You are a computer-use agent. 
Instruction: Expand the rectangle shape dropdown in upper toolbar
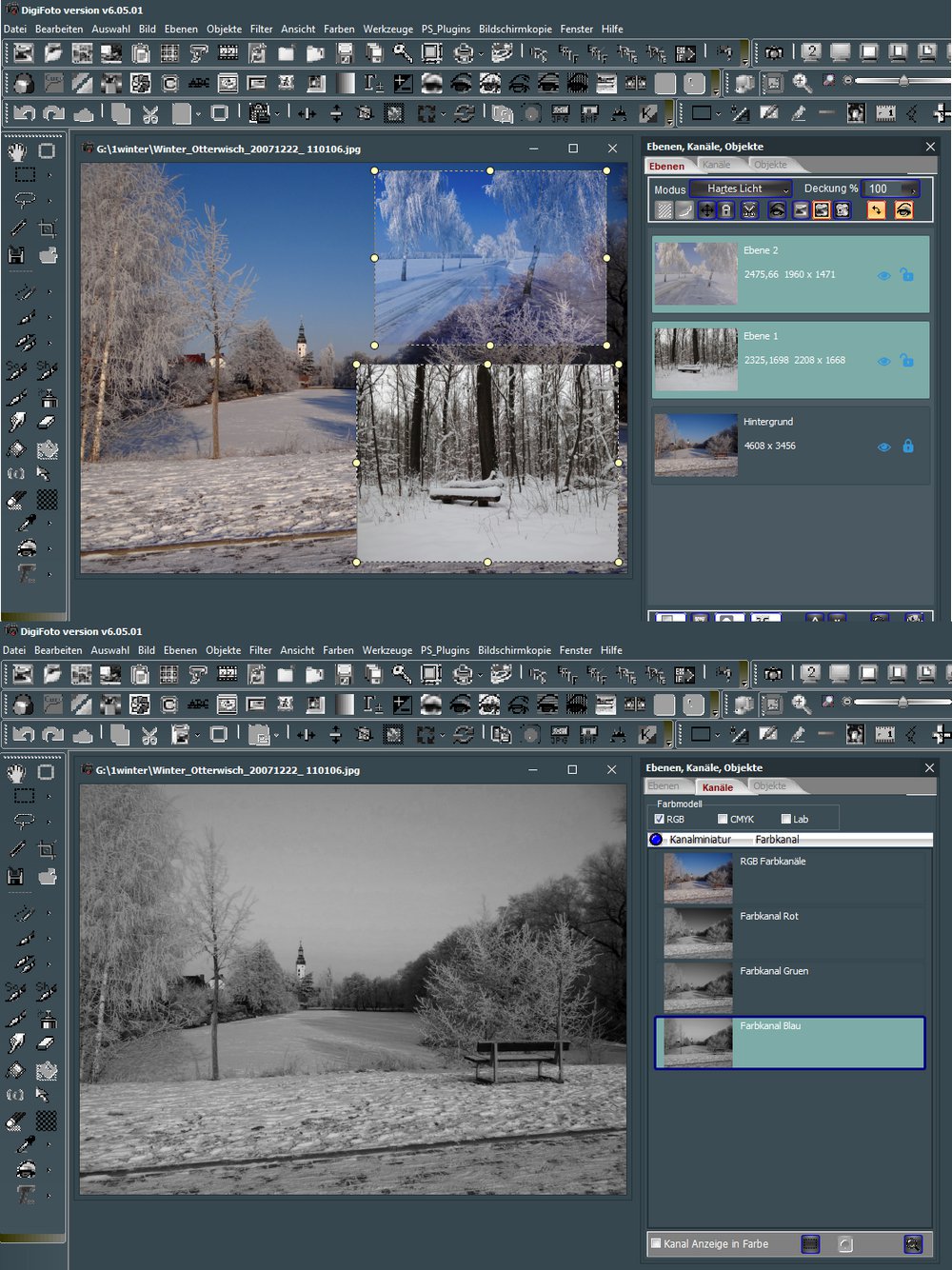coord(719,114)
